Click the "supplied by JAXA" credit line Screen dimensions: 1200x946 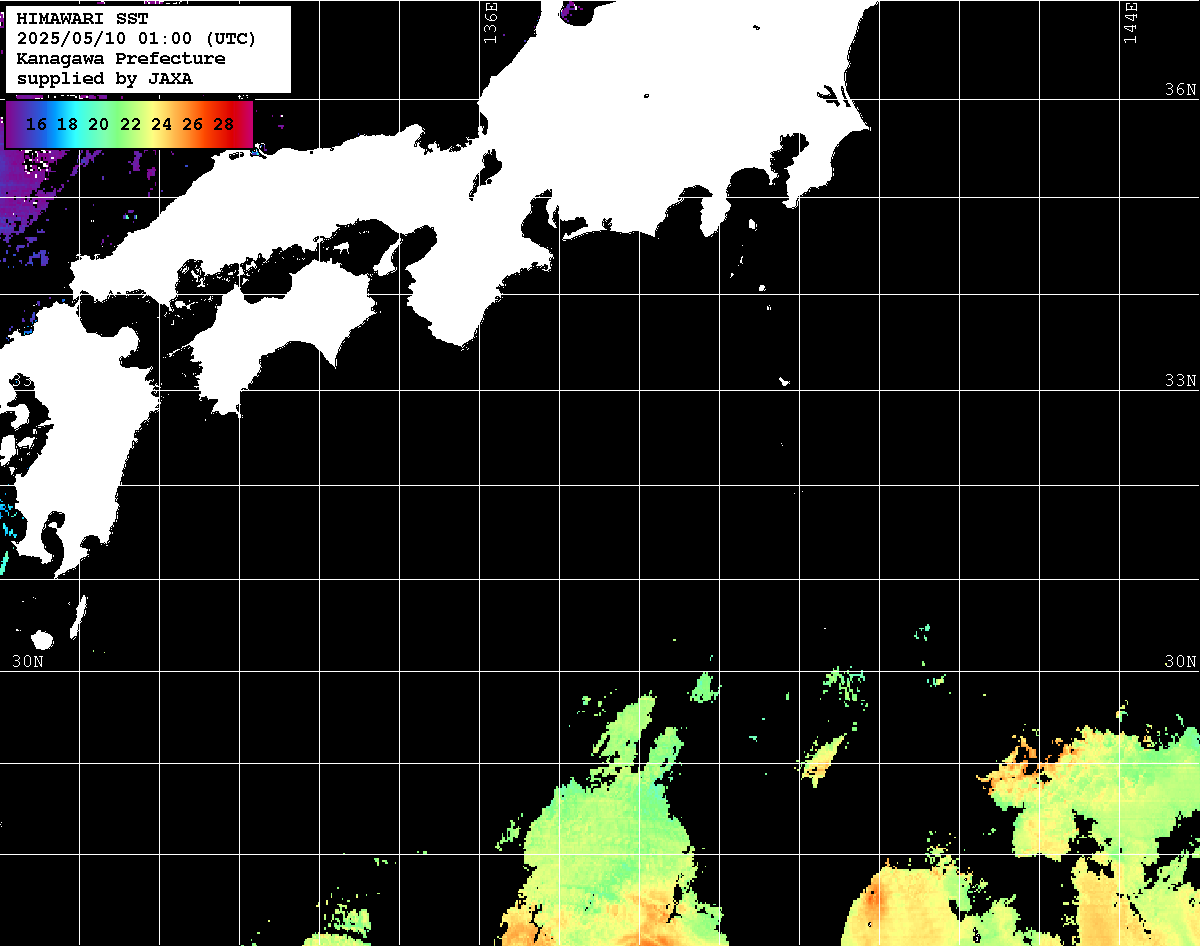click(105, 78)
